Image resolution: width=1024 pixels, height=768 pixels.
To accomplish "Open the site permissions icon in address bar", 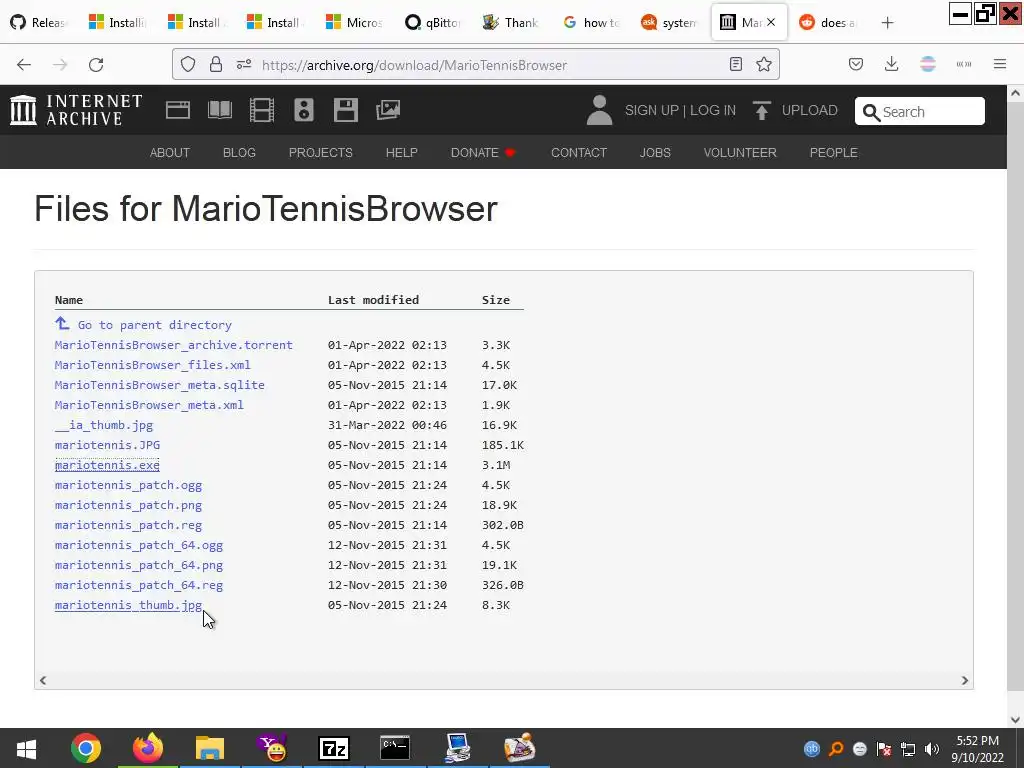I will (244, 64).
